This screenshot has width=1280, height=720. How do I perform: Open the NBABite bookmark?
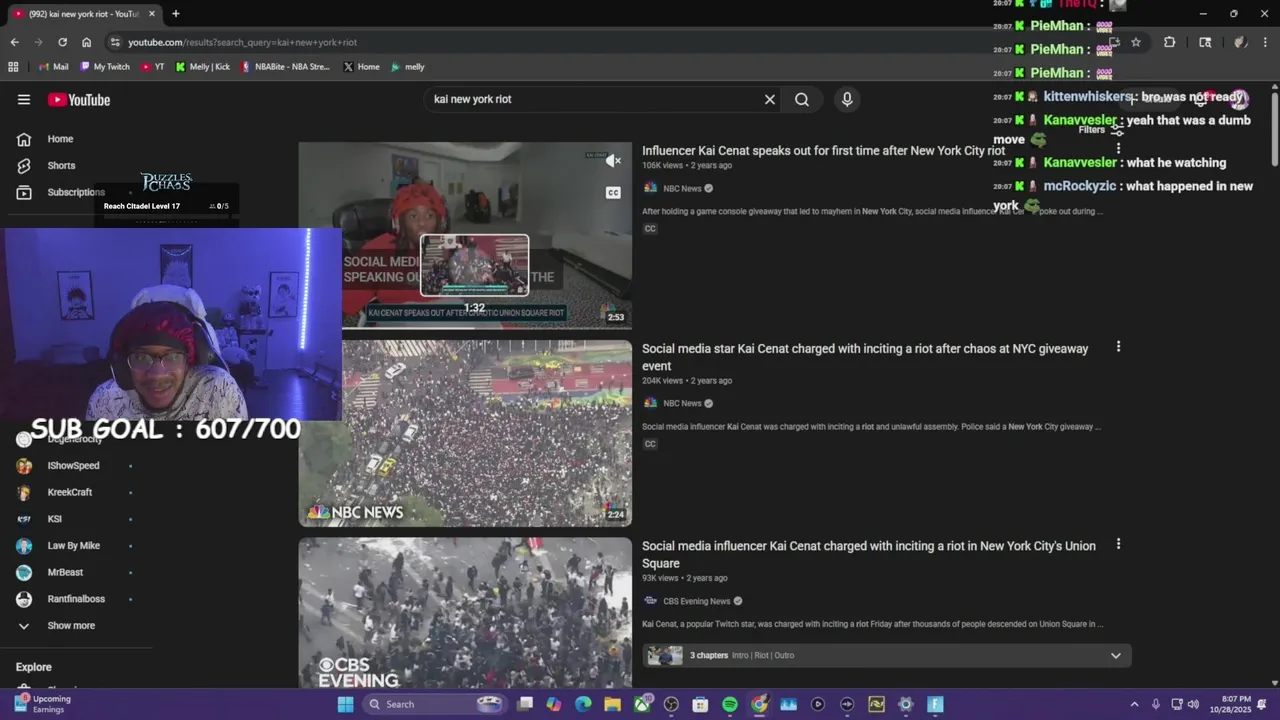tap(285, 67)
